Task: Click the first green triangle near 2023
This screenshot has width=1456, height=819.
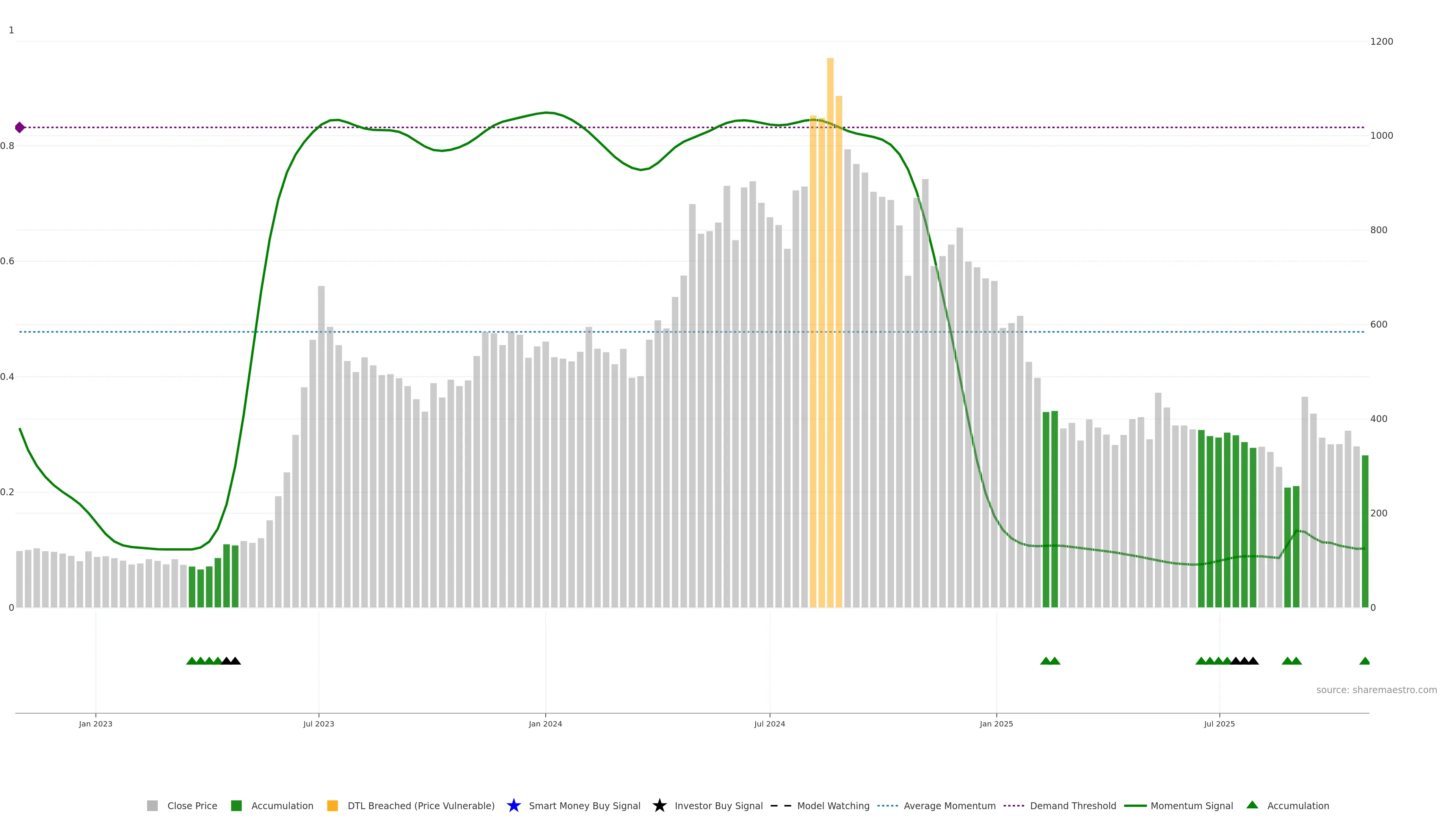Action: 191,661
